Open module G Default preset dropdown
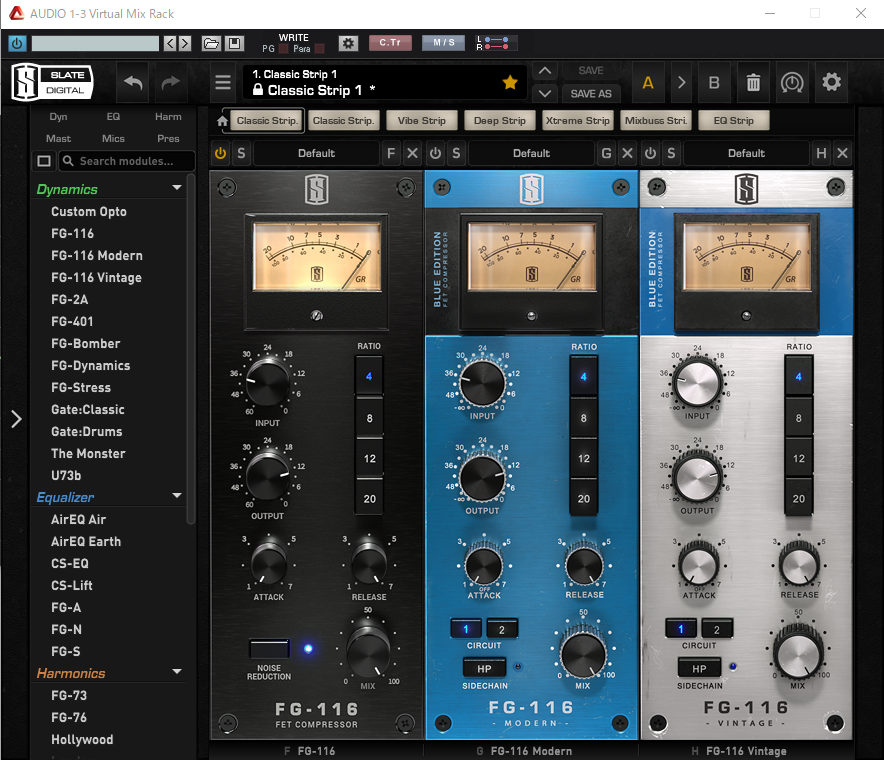 point(531,153)
